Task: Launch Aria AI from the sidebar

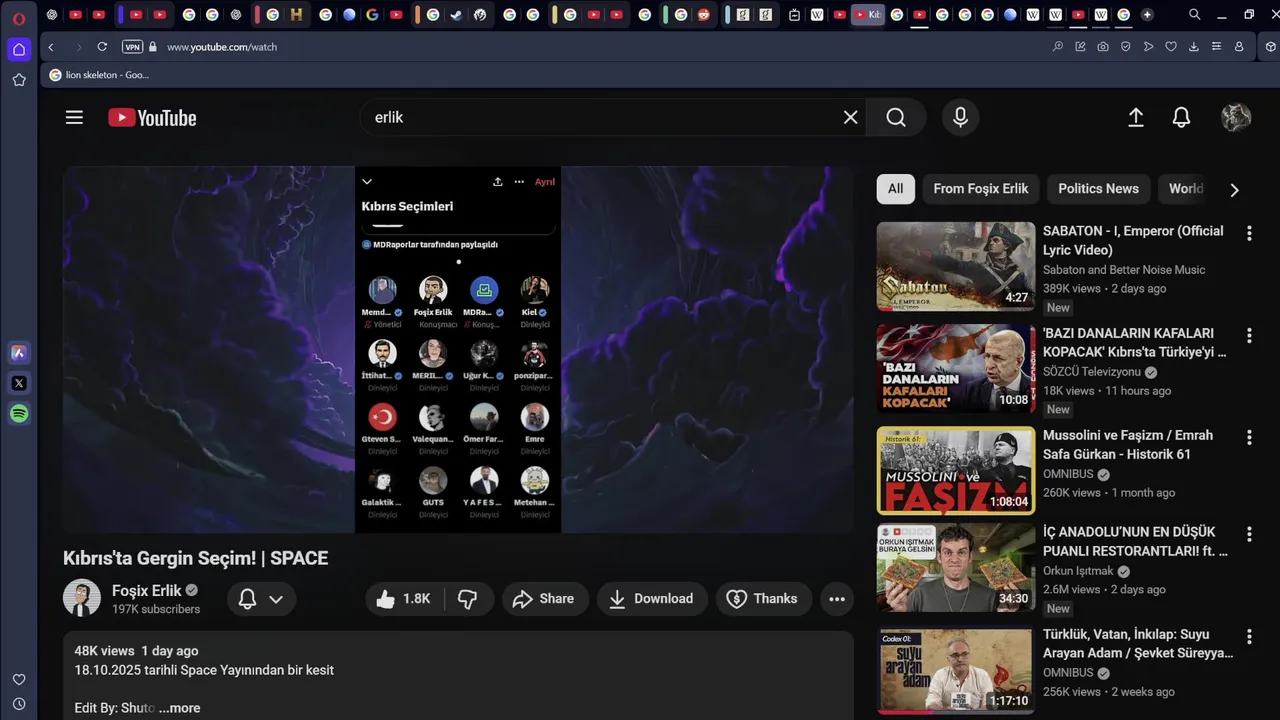Action: [x=18, y=352]
